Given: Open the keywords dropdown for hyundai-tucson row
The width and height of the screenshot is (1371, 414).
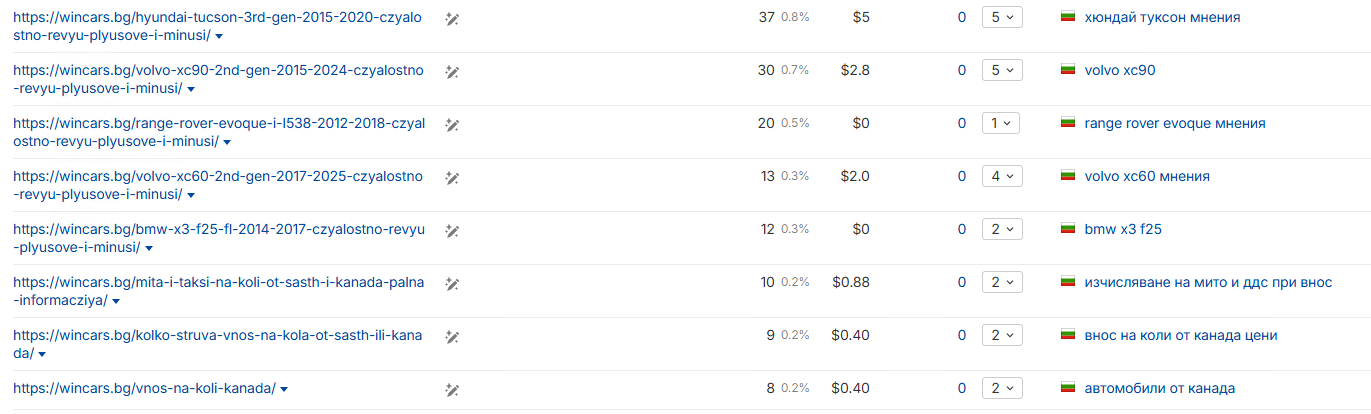Looking at the screenshot, I should (1002, 18).
